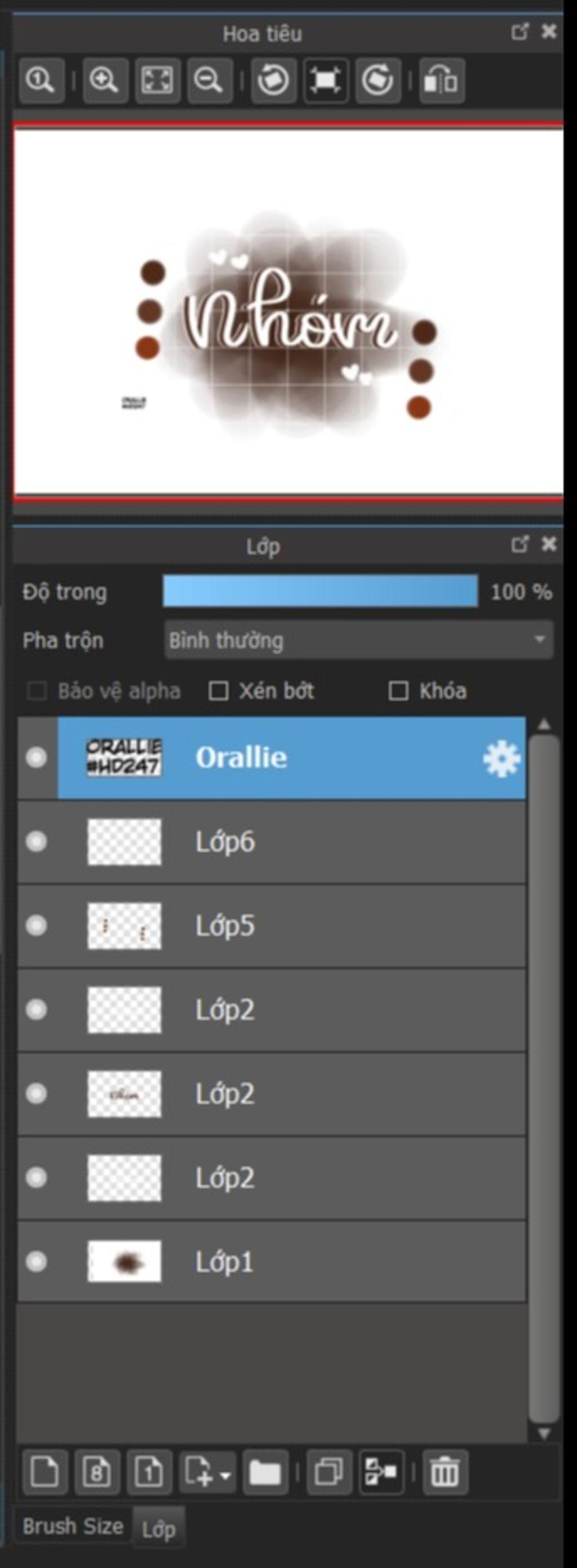Switch to Lớp tab at bottom

click(x=158, y=1529)
